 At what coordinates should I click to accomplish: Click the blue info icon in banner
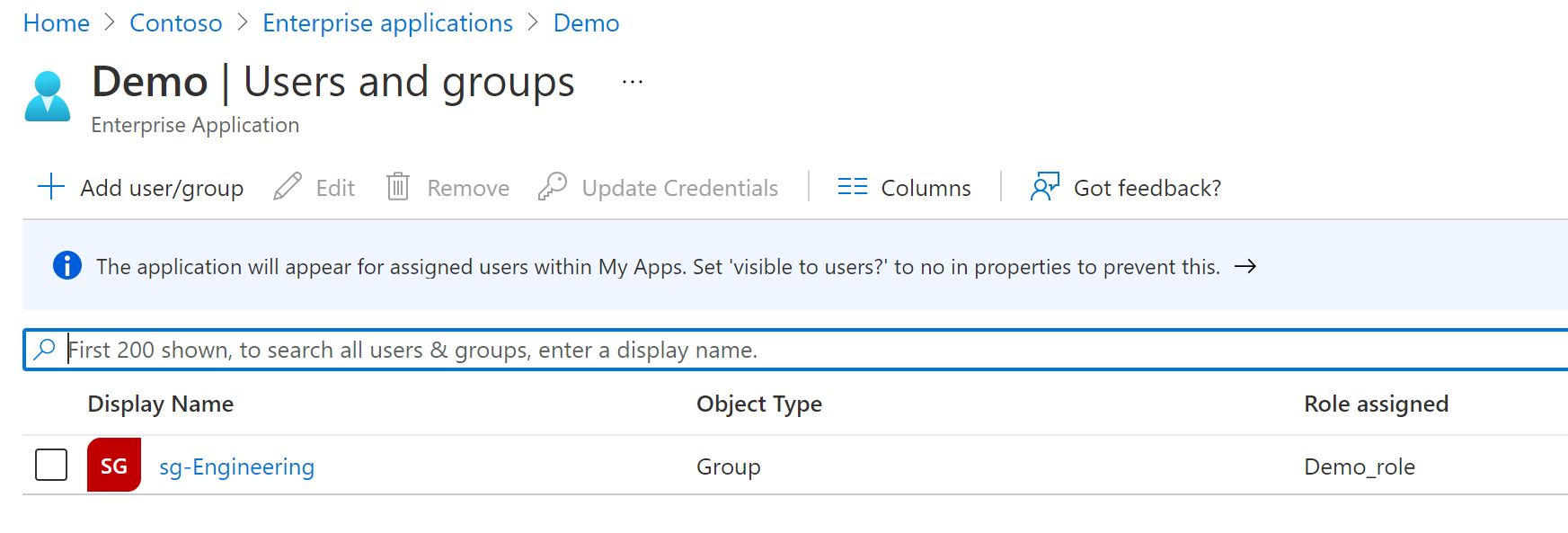[x=67, y=266]
